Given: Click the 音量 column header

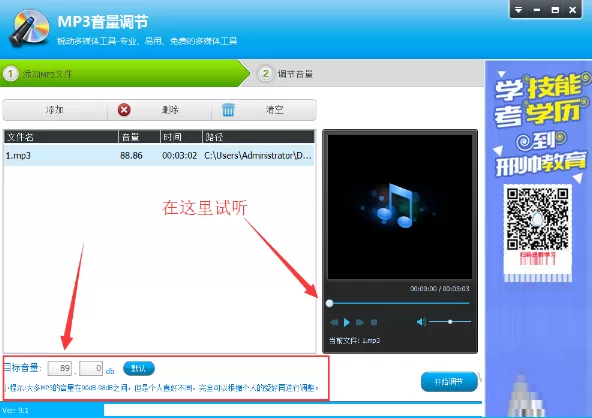Looking at the screenshot, I should (x=139, y=137).
